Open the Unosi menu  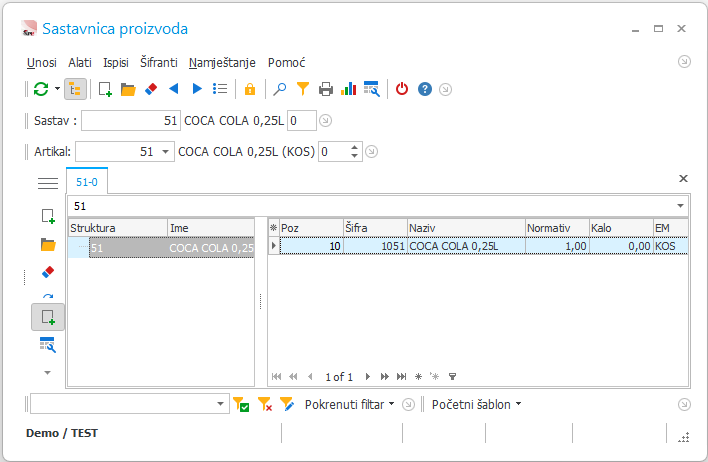[x=42, y=62]
